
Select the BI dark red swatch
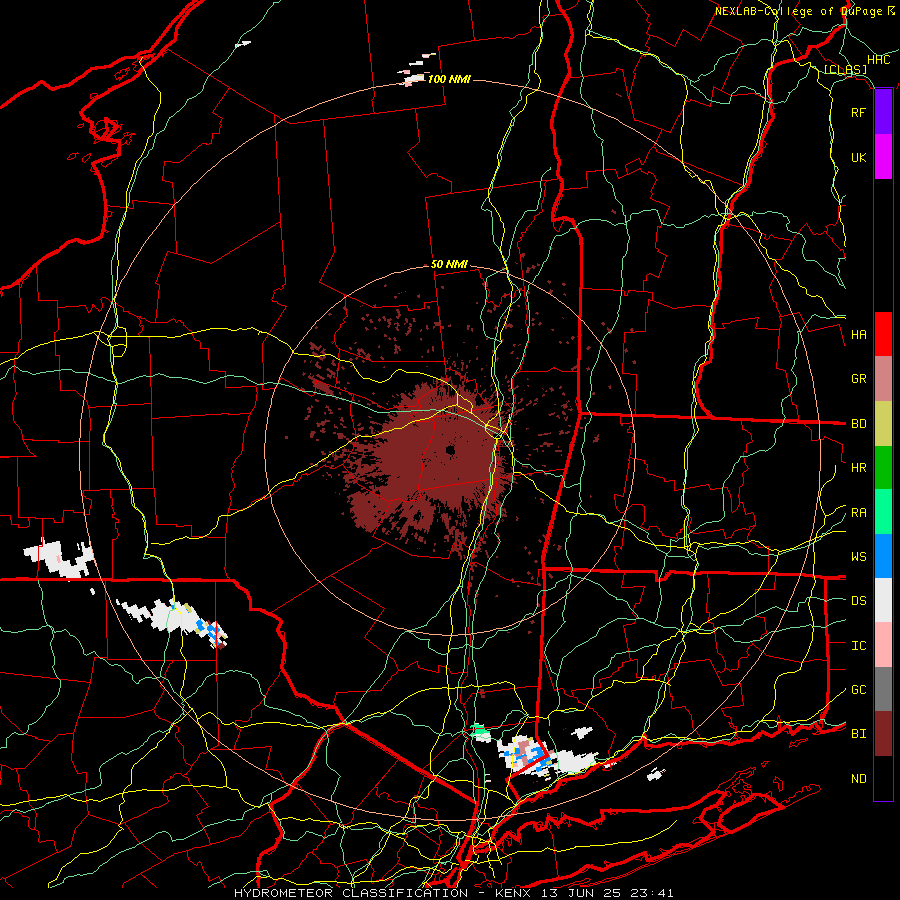point(883,734)
